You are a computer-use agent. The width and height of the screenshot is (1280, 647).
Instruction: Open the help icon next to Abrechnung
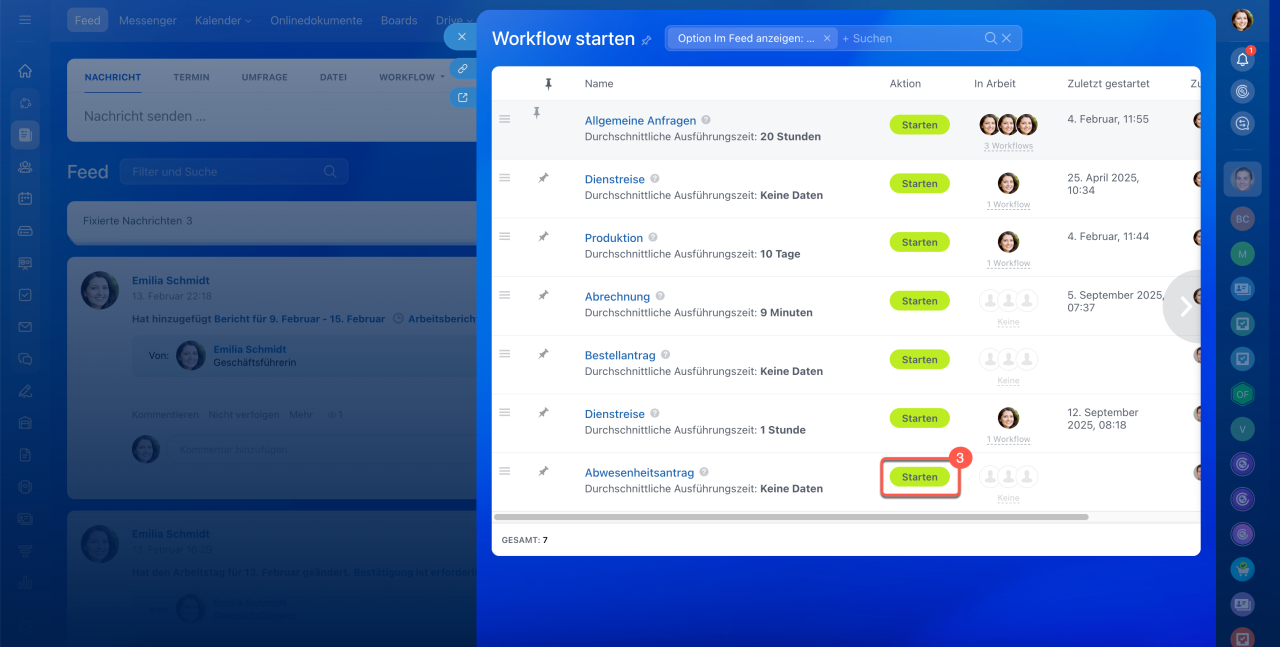[x=660, y=296]
